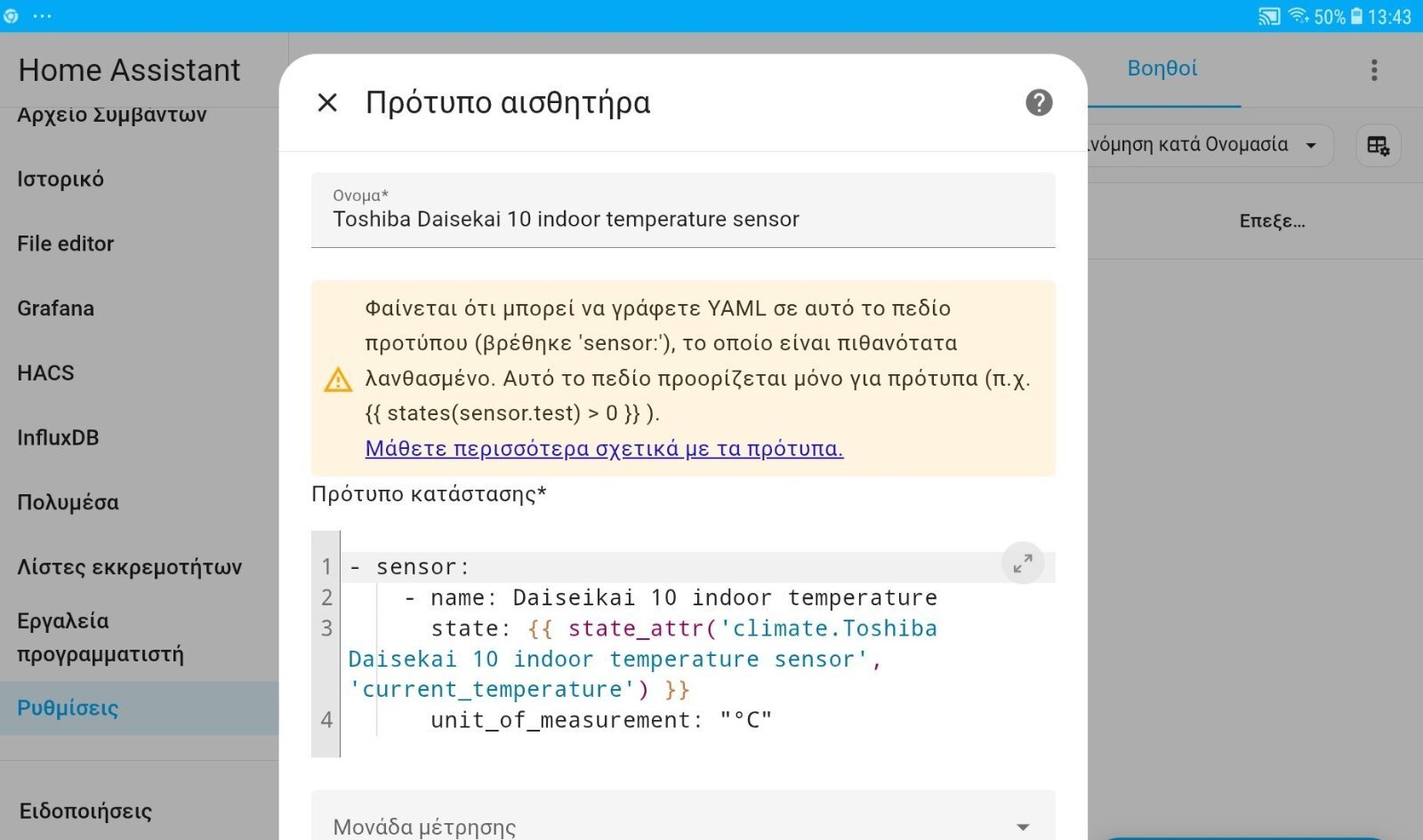Screen dimensions: 1423x840
Task: Expand the code editor to fullscreen
Action: [1023, 563]
